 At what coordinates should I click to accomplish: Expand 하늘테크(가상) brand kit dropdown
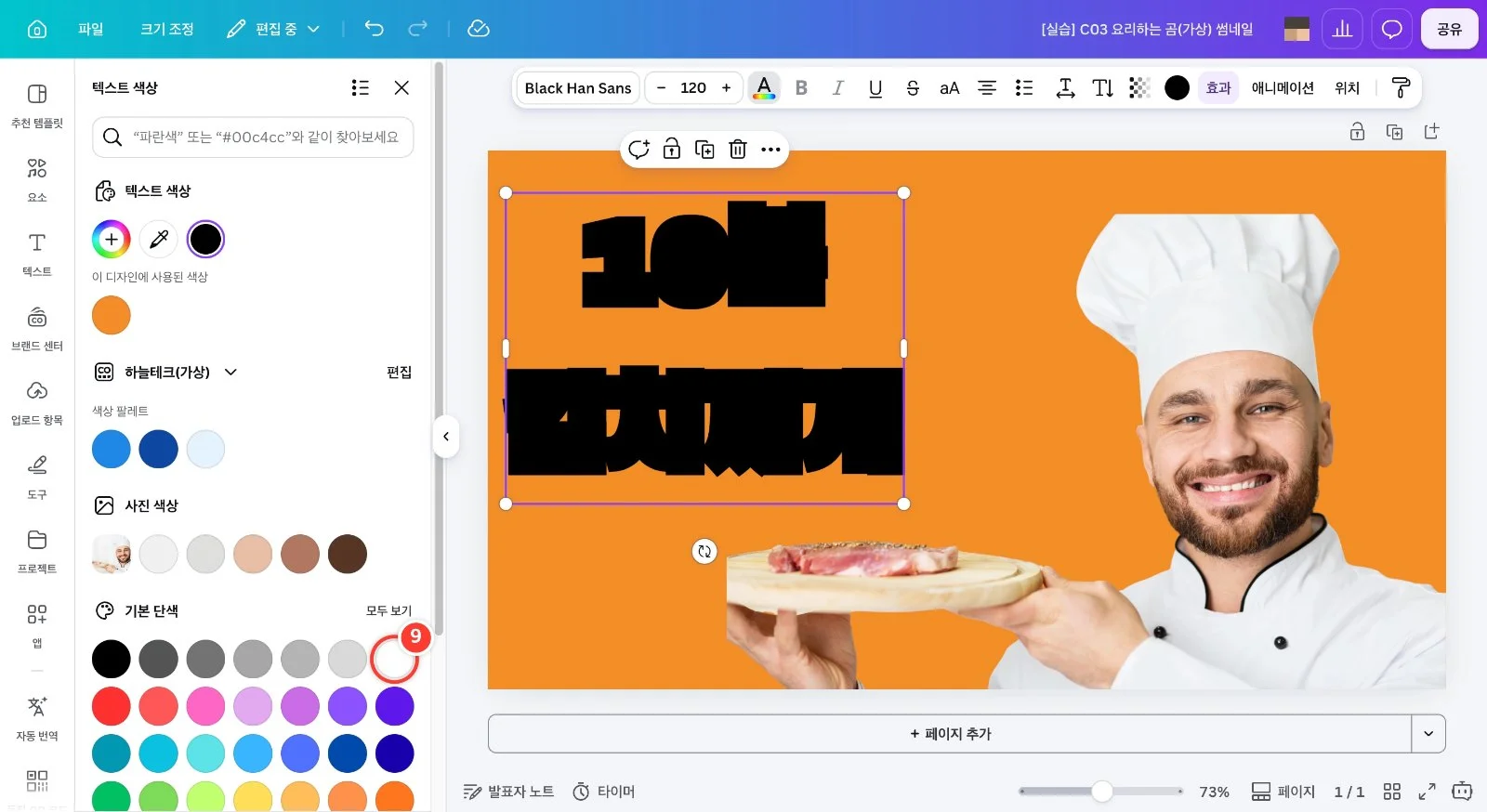pyautogui.click(x=231, y=372)
